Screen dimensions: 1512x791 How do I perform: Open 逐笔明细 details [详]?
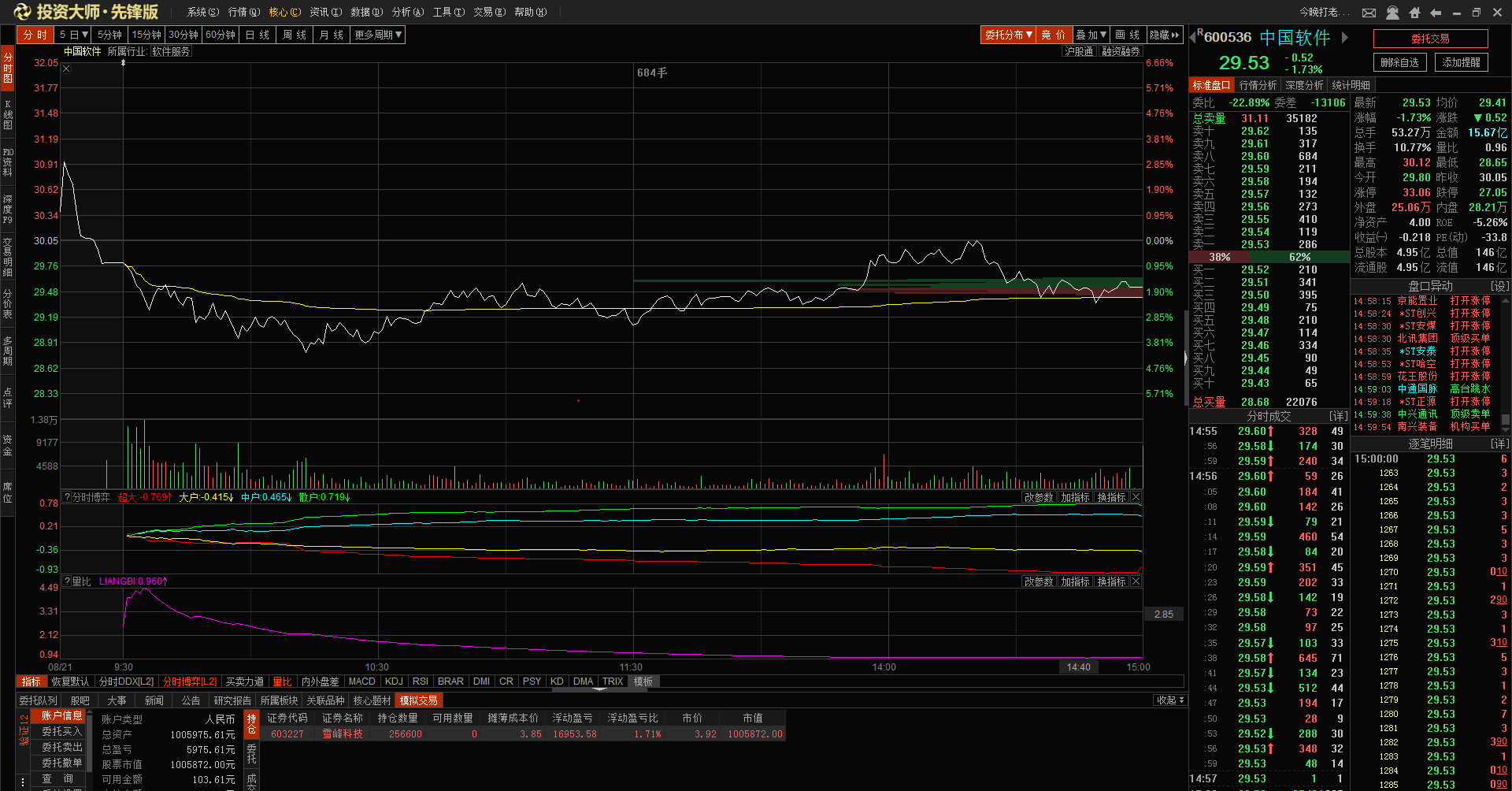point(1499,444)
